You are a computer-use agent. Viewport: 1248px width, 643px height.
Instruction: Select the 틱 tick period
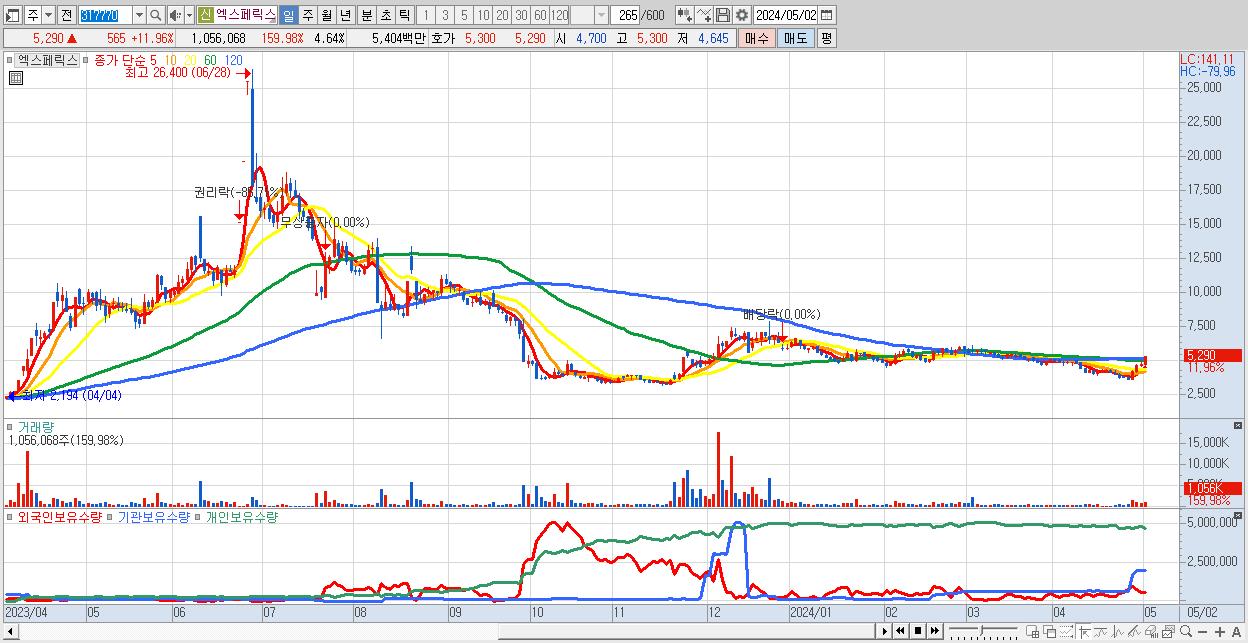click(404, 15)
